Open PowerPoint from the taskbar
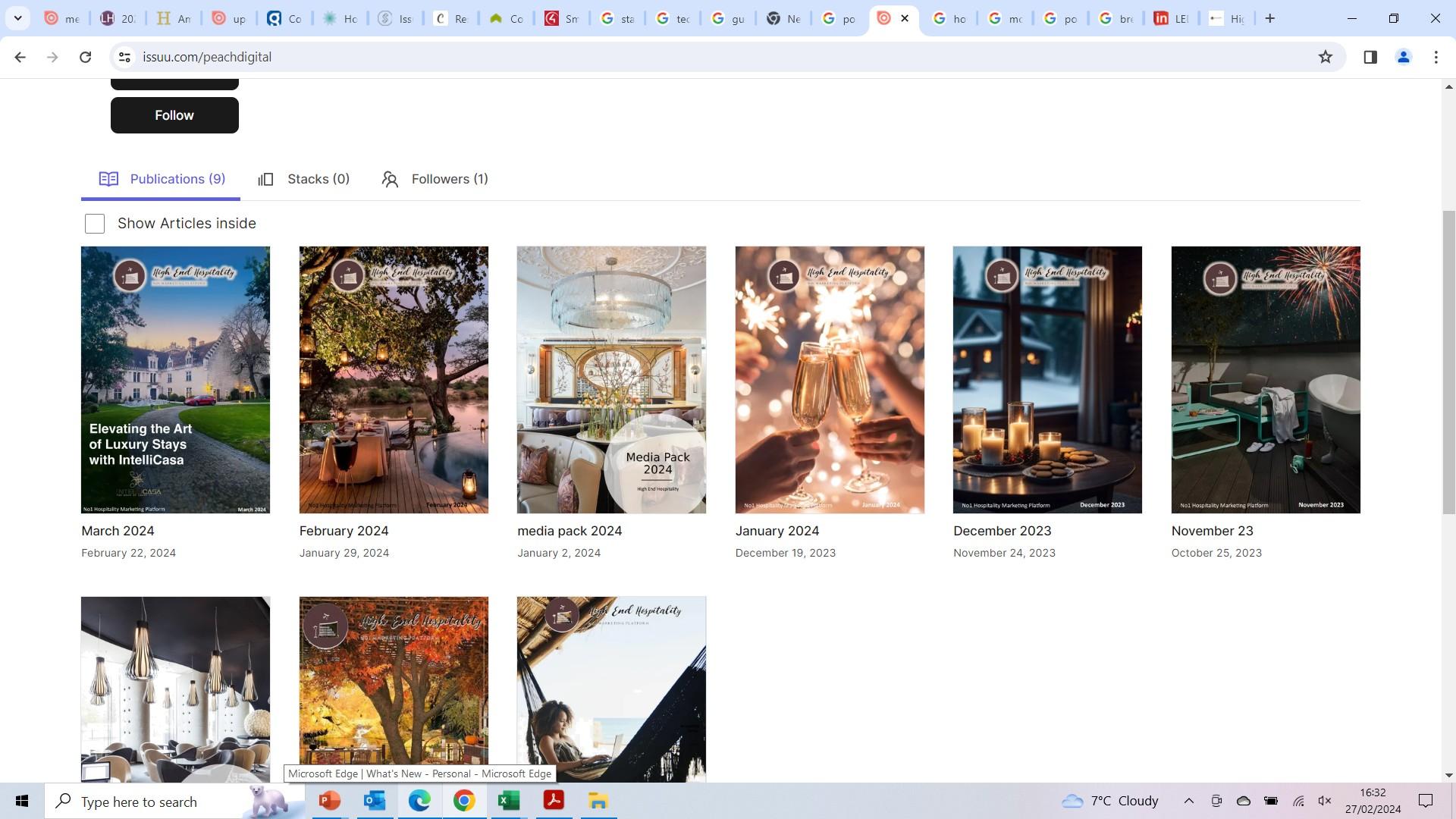 (x=329, y=802)
